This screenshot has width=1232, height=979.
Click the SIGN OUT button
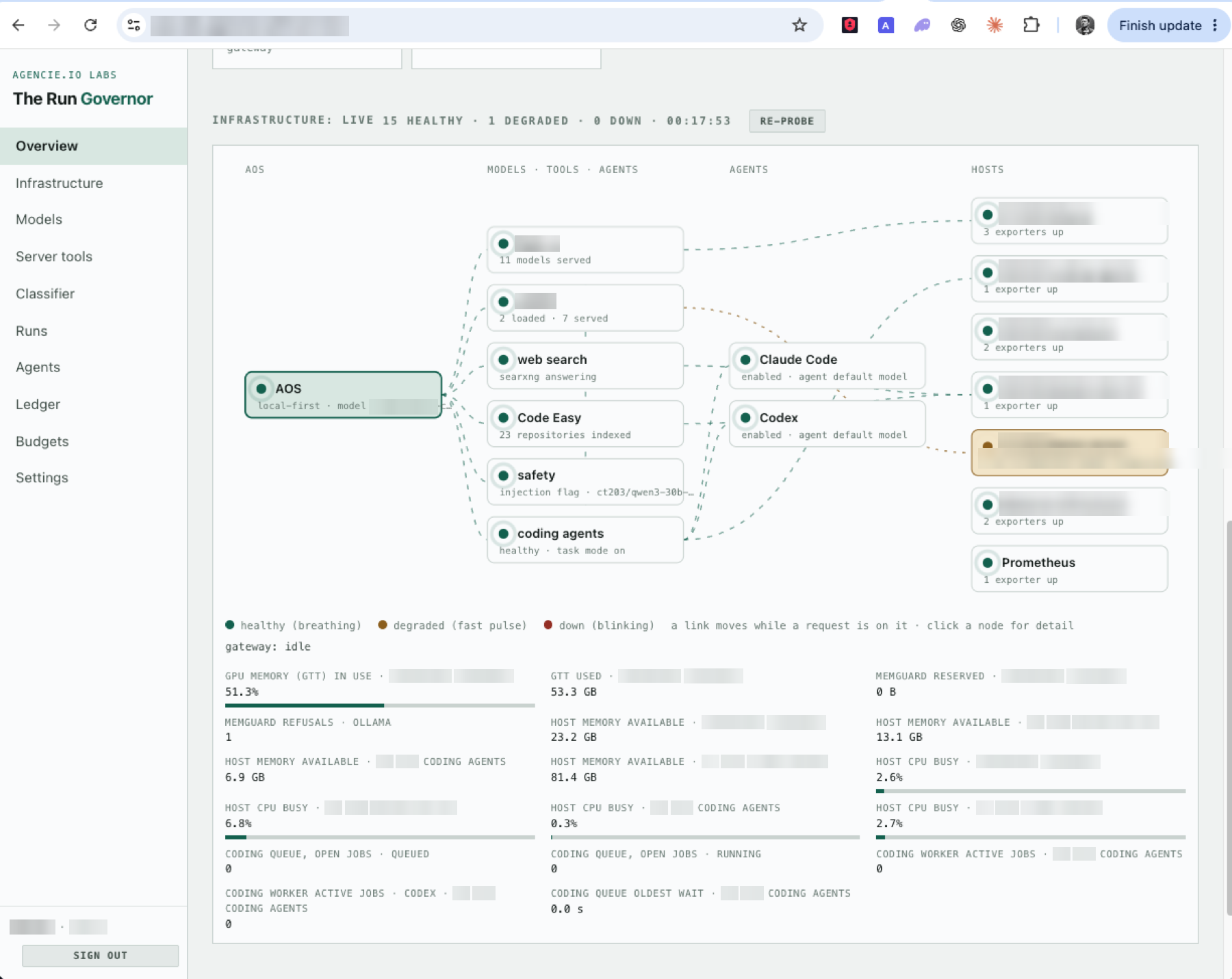[x=100, y=955]
